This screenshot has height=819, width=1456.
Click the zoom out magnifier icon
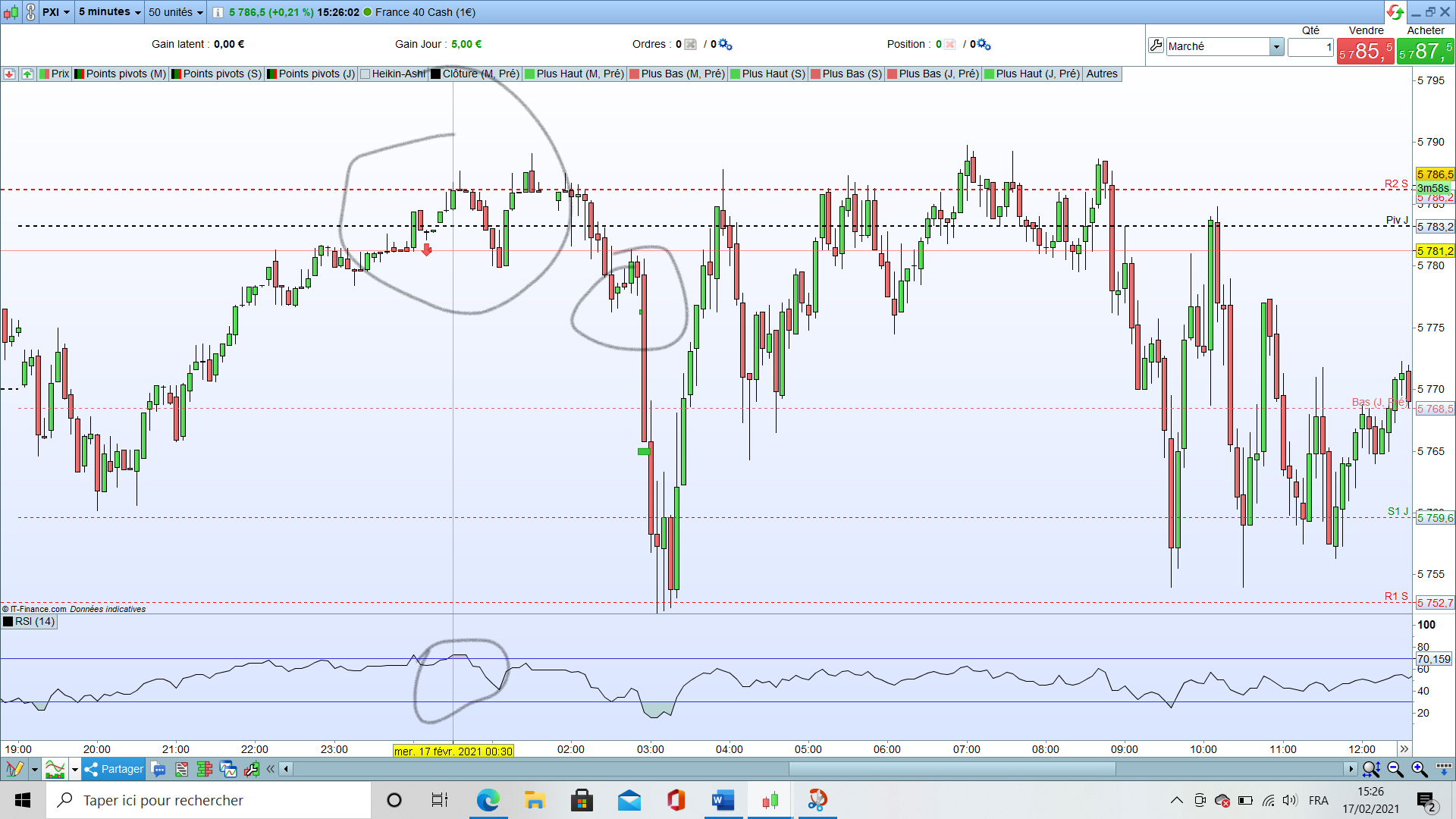1395,769
